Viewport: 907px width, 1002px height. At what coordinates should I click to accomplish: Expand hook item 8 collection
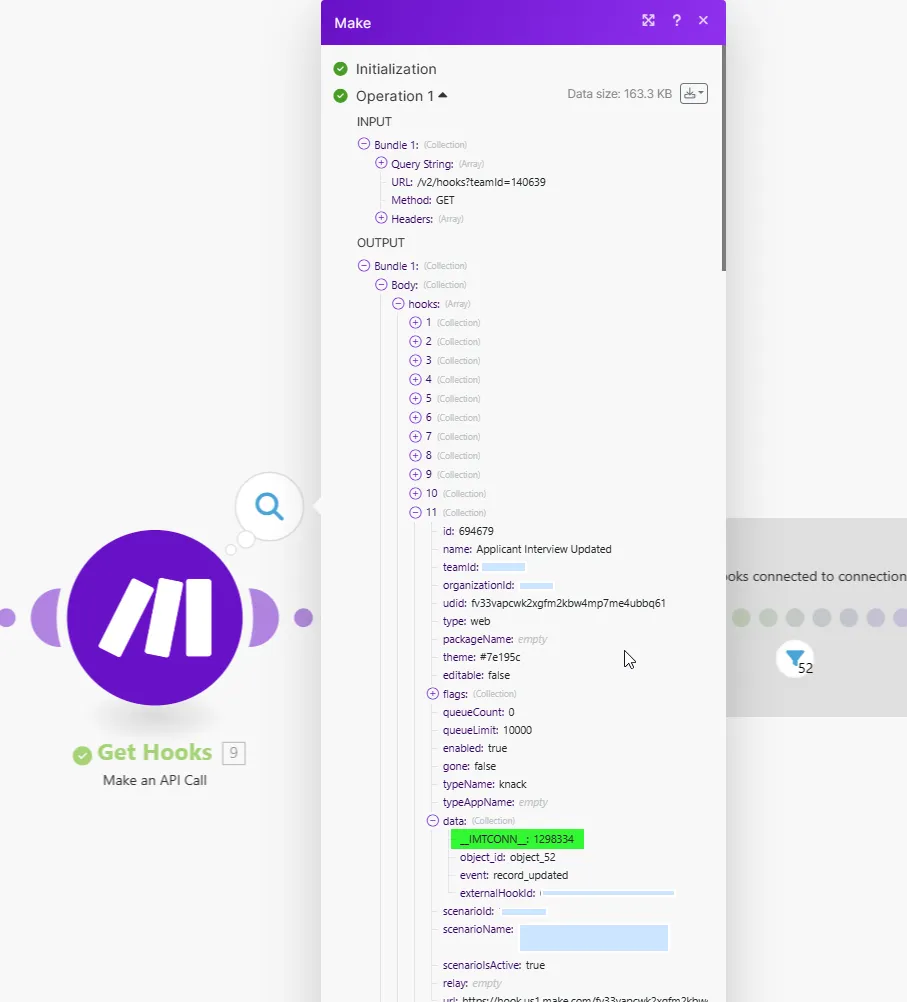(x=415, y=456)
